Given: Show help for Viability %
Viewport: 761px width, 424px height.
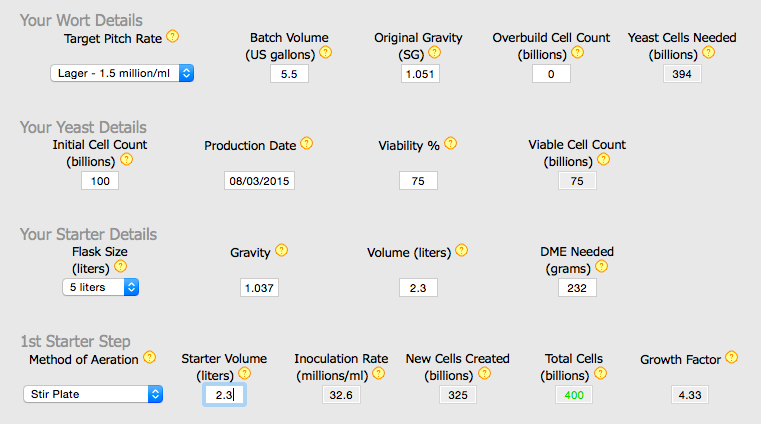Looking at the screenshot, I should point(450,144).
